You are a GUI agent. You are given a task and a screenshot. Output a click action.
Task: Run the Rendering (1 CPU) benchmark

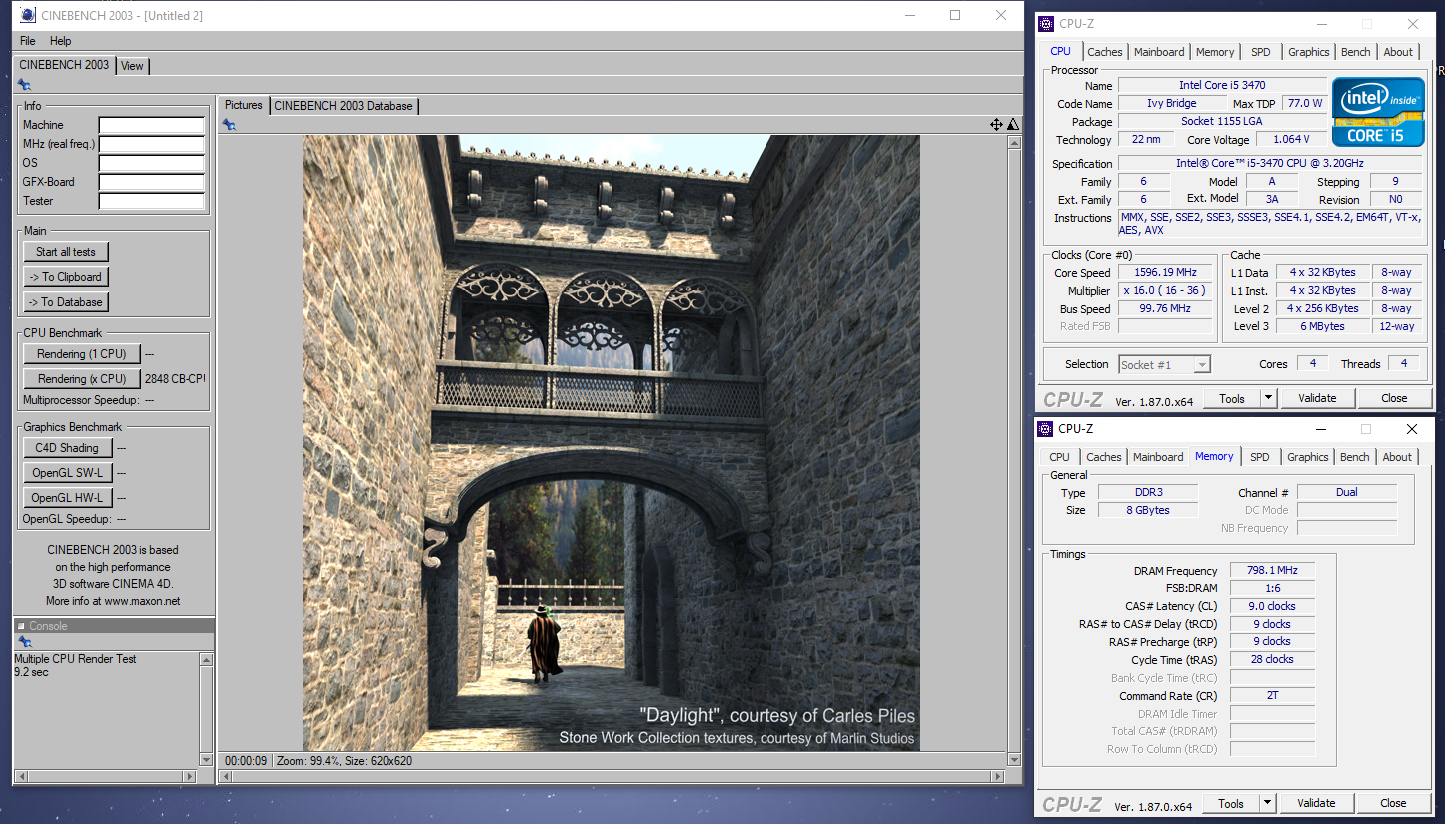(82, 354)
